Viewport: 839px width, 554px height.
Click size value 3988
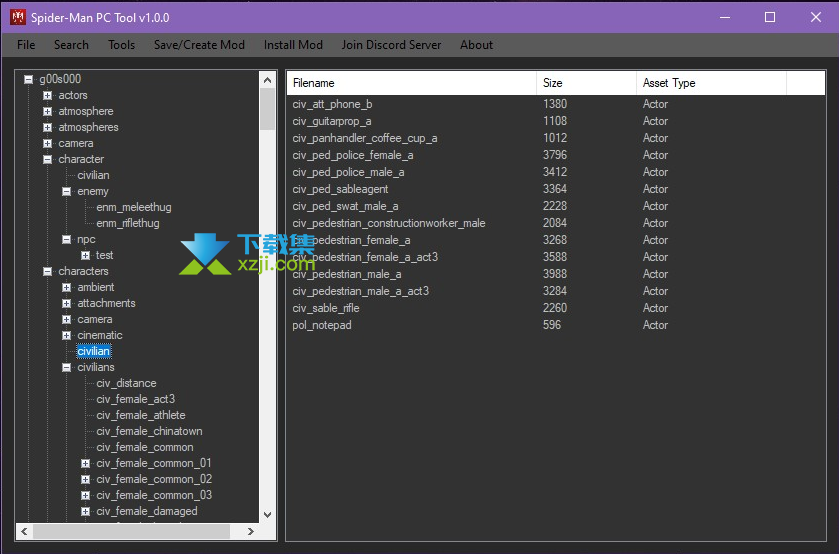tap(555, 274)
